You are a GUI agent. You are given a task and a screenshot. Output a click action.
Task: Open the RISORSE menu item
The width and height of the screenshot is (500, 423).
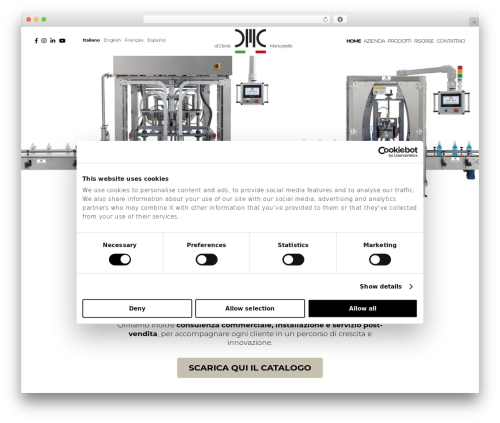pyautogui.click(x=424, y=41)
